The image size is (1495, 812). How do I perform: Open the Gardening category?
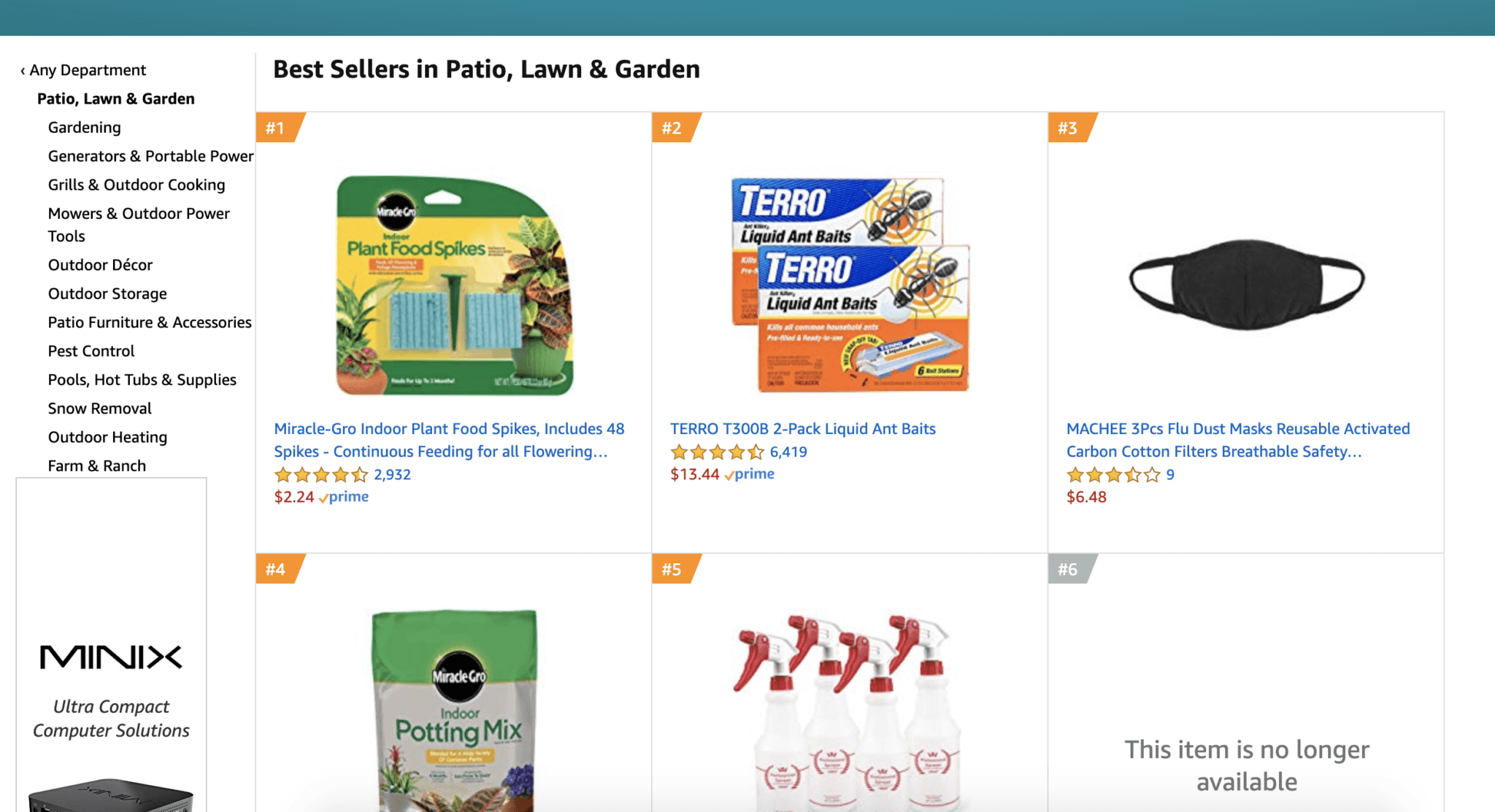(x=85, y=128)
